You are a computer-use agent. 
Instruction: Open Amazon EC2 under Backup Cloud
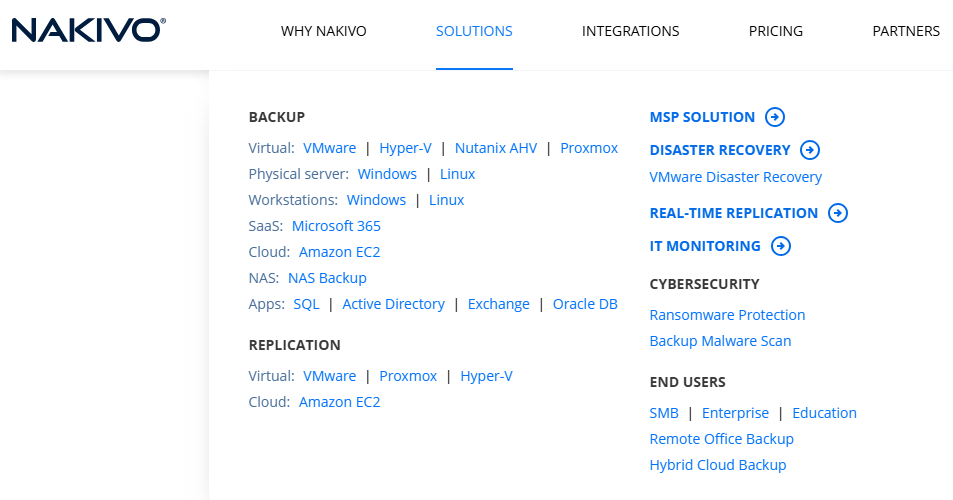click(x=340, y=252)
